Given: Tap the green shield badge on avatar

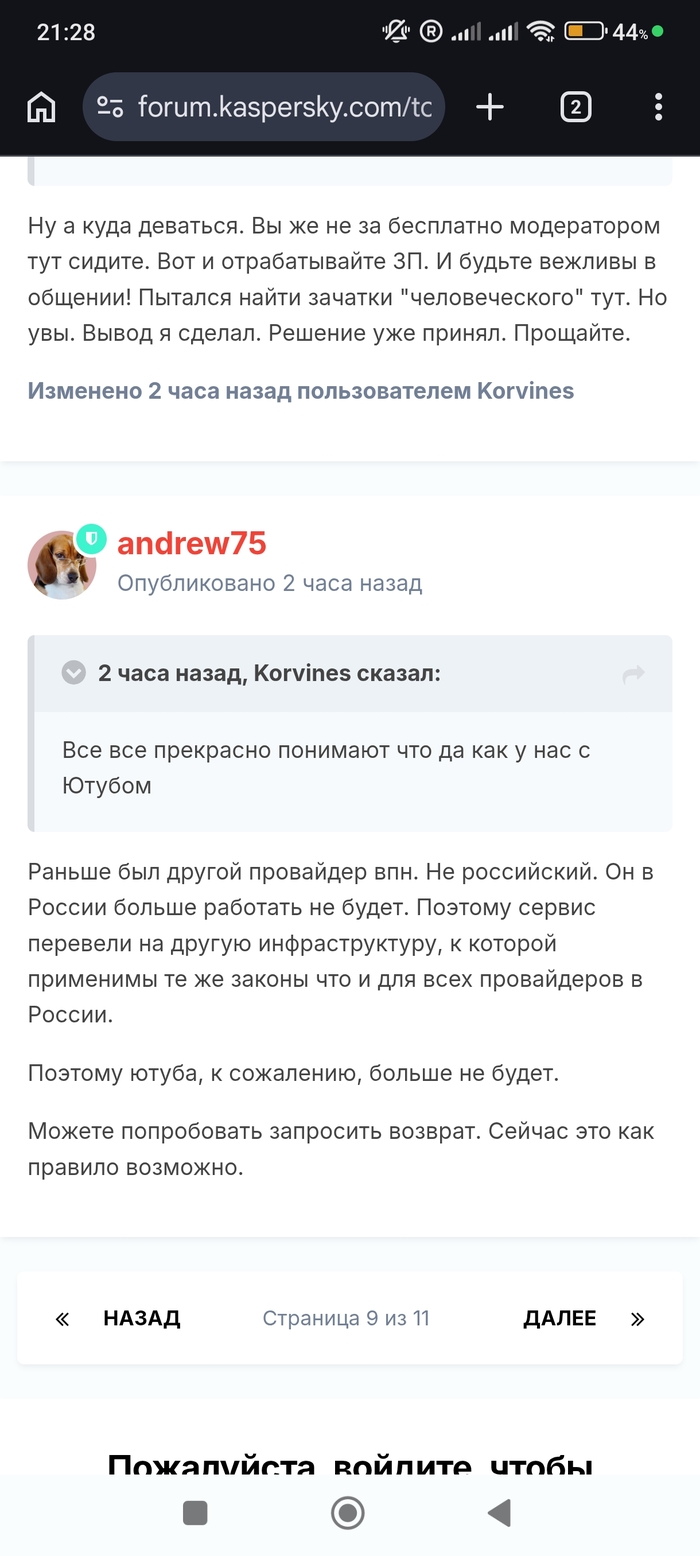Looking at the screenshot, I should click(91, 540).
